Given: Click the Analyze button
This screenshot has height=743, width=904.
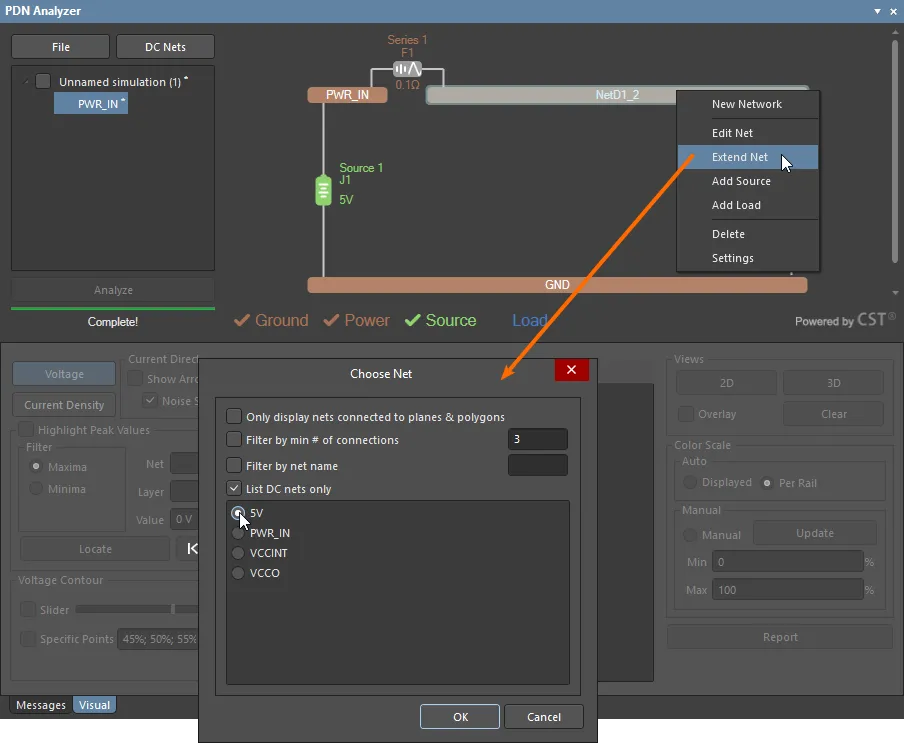Looking at the screenshot, I should (113, 290).
